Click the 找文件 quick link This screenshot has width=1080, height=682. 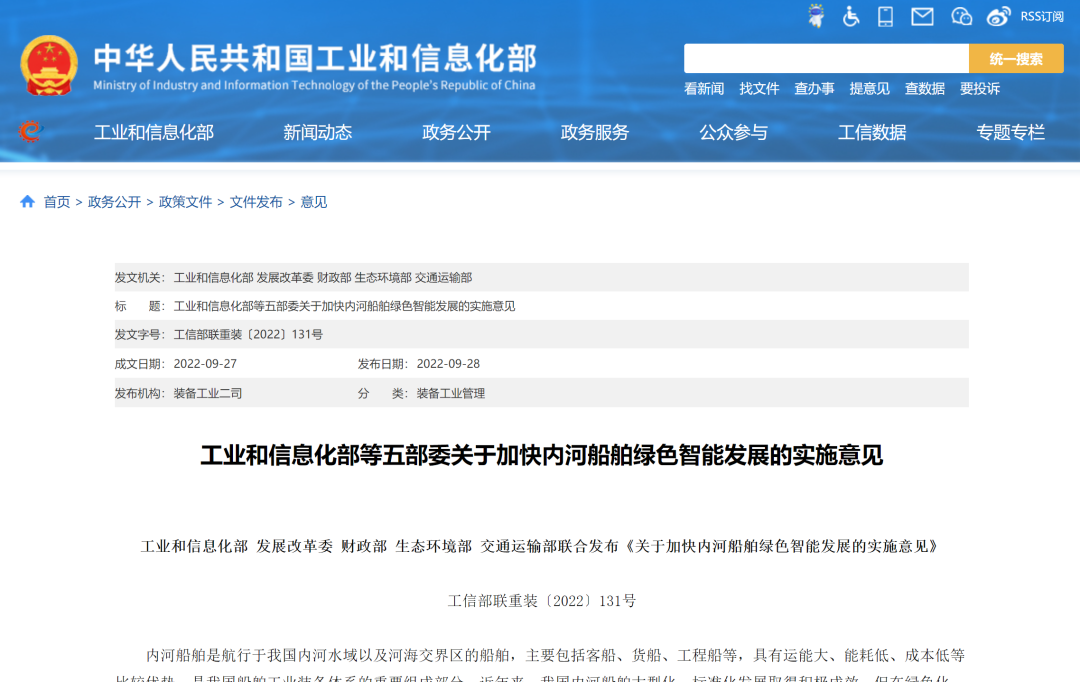tap(759, 89)
